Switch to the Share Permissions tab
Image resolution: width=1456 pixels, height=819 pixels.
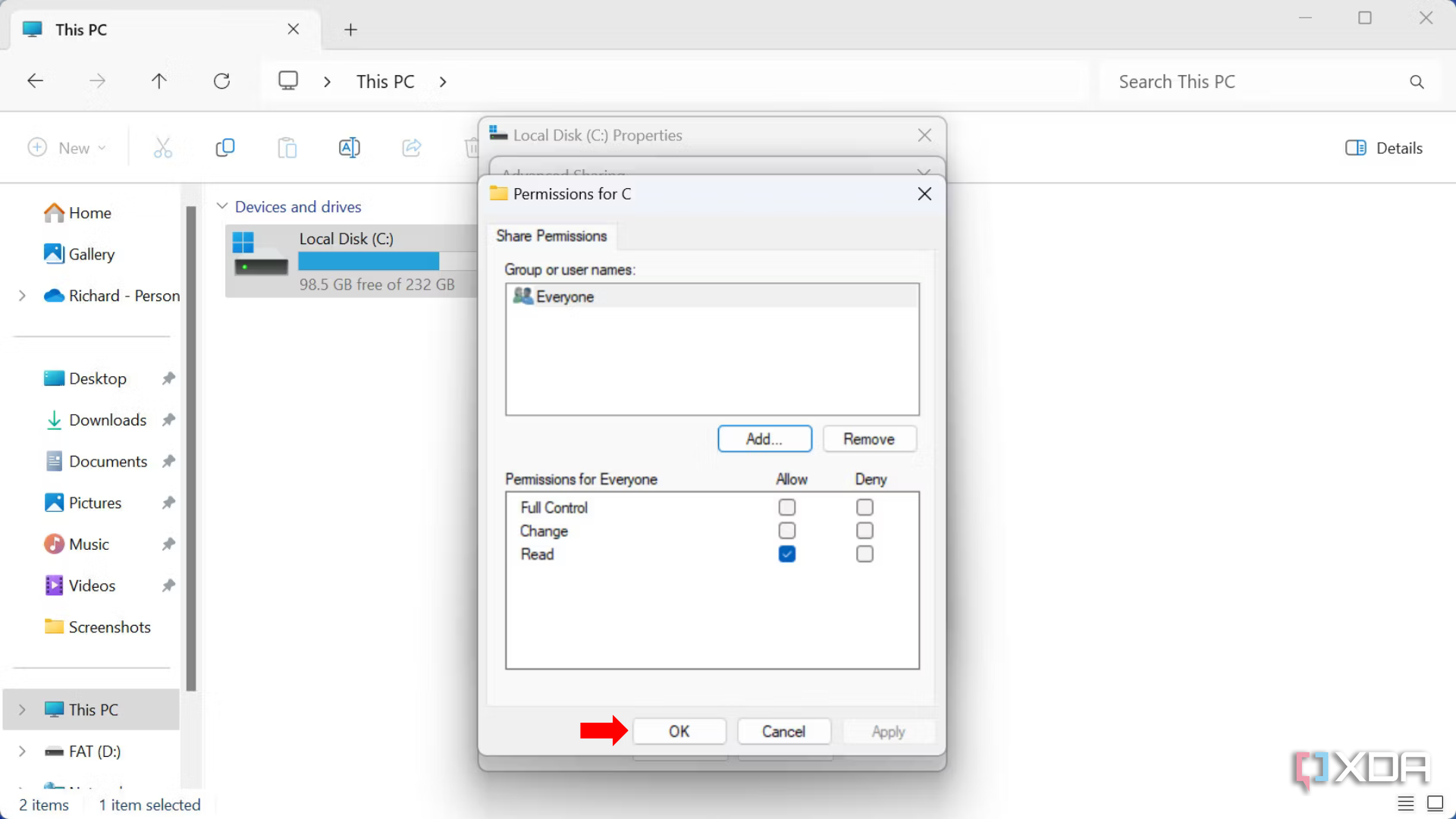551,236
